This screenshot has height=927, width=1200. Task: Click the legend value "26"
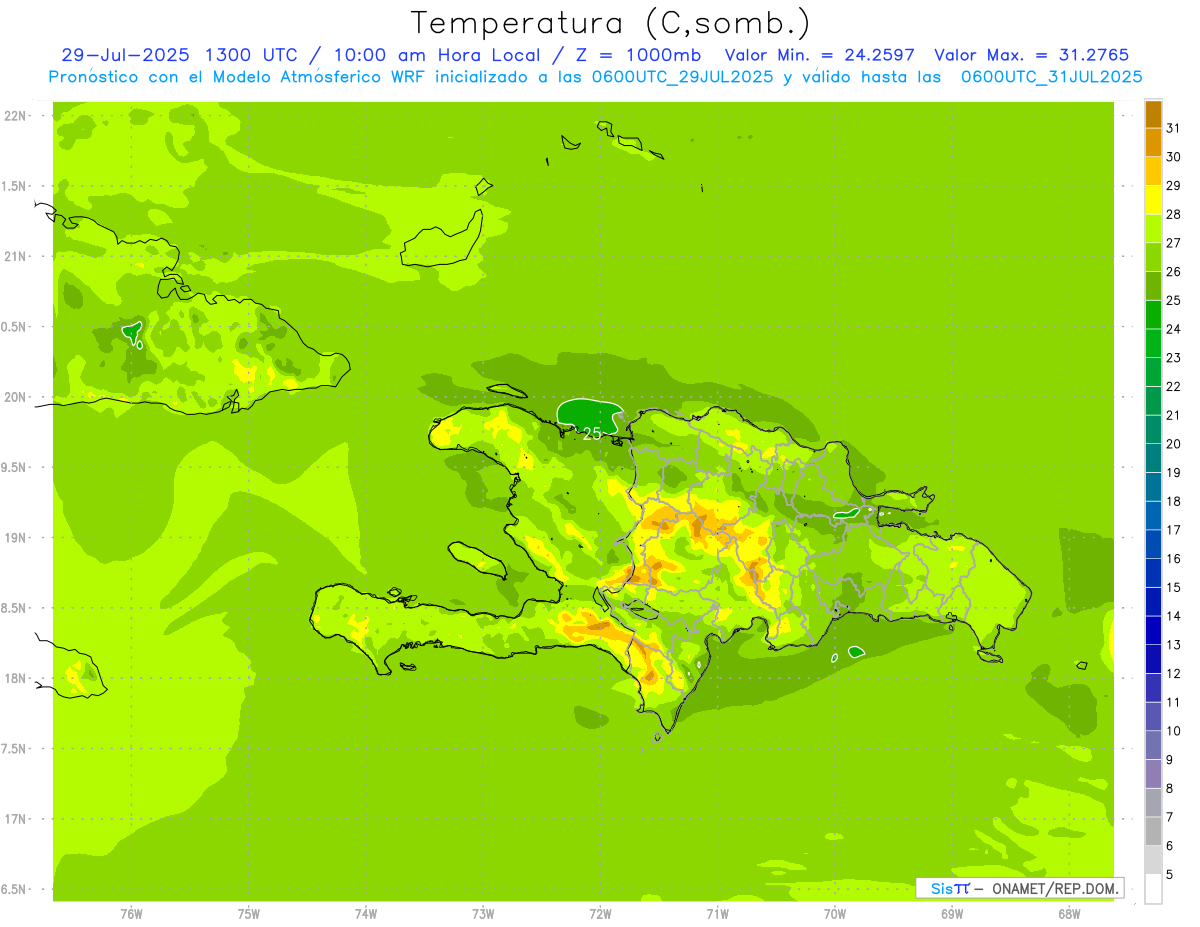(x=1174, y=271)
